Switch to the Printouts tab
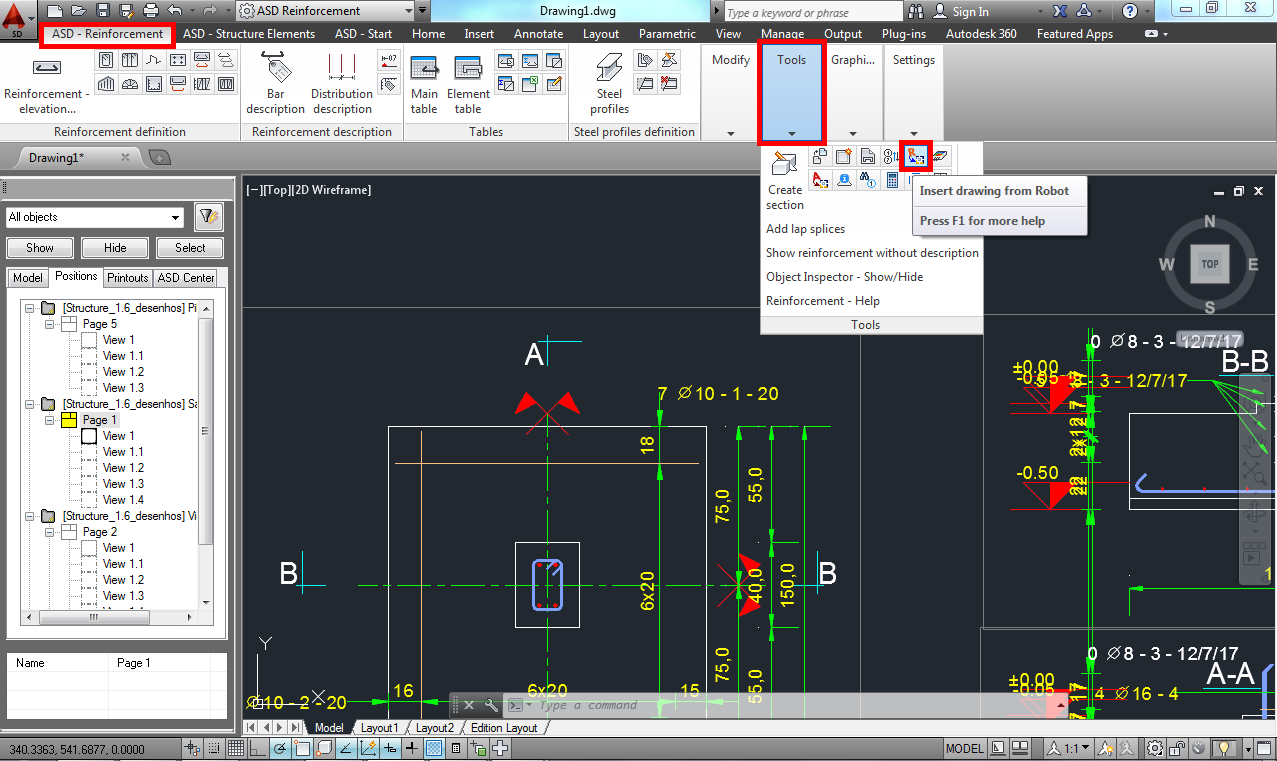 click(x=128, y=277)
